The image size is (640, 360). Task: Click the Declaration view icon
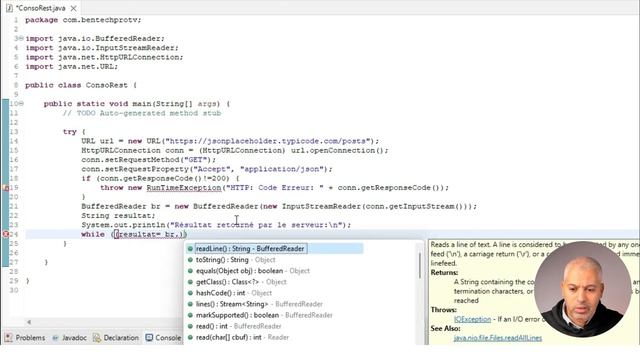[97, 338]
